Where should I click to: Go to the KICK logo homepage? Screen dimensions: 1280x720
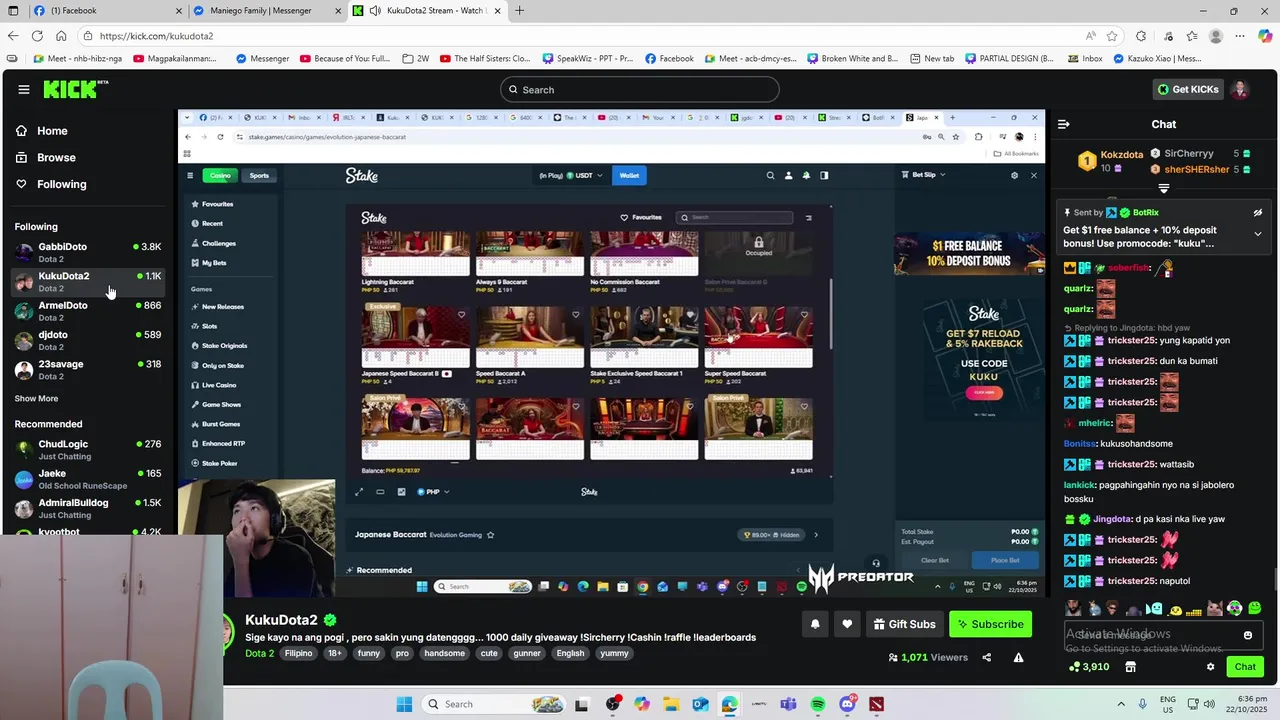[75, 89]
